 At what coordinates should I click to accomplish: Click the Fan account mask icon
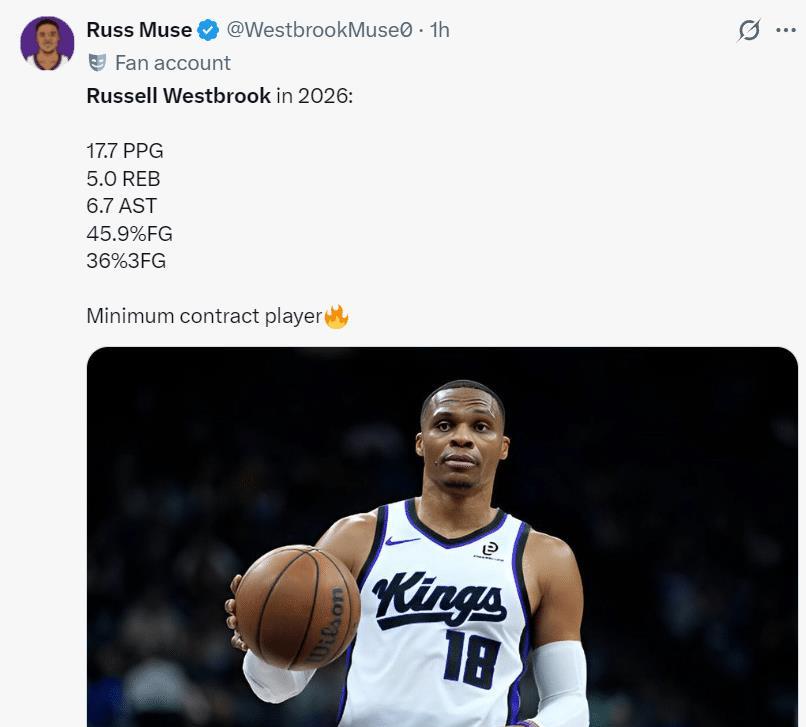[x=97, y=63]
